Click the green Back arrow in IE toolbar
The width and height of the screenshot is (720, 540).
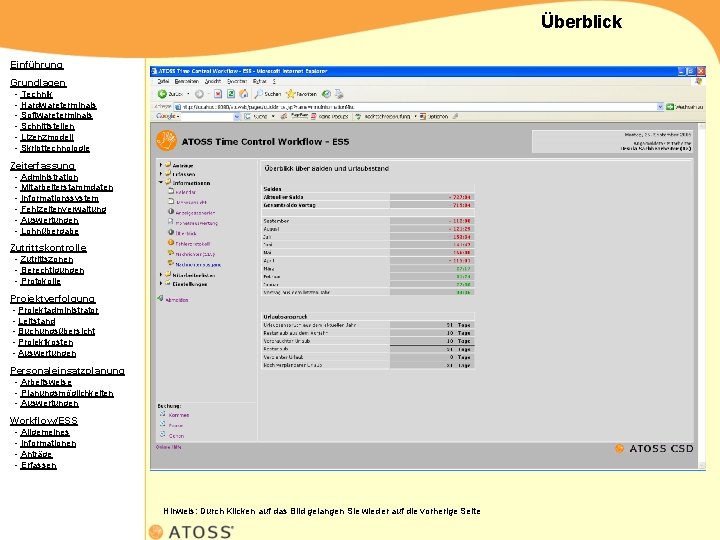click(162, 94)
